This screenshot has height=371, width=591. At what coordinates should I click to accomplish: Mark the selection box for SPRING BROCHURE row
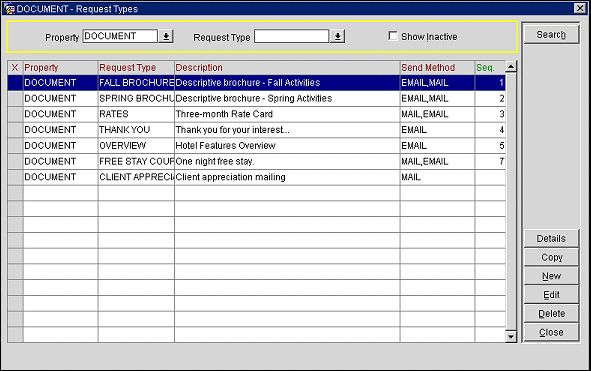(x=15, y=98)
